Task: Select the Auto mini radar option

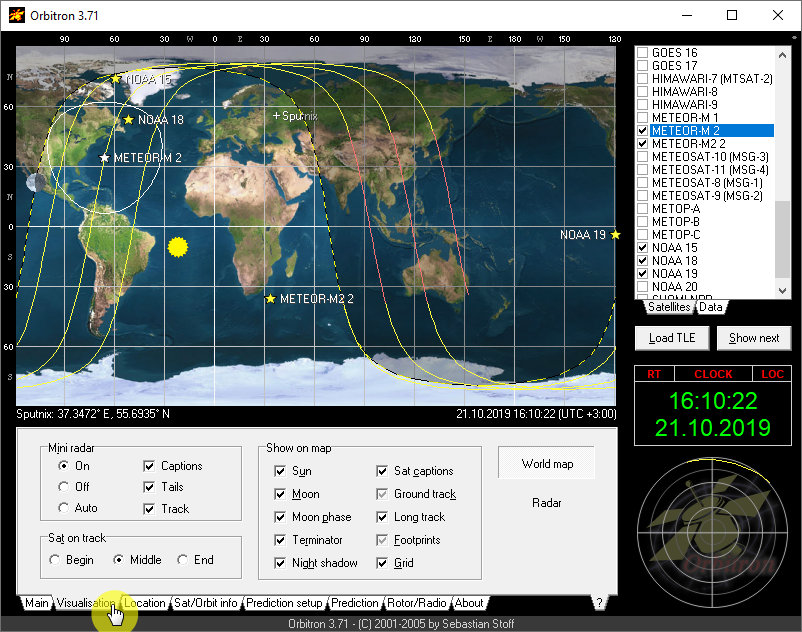Action: click(64, 508)
